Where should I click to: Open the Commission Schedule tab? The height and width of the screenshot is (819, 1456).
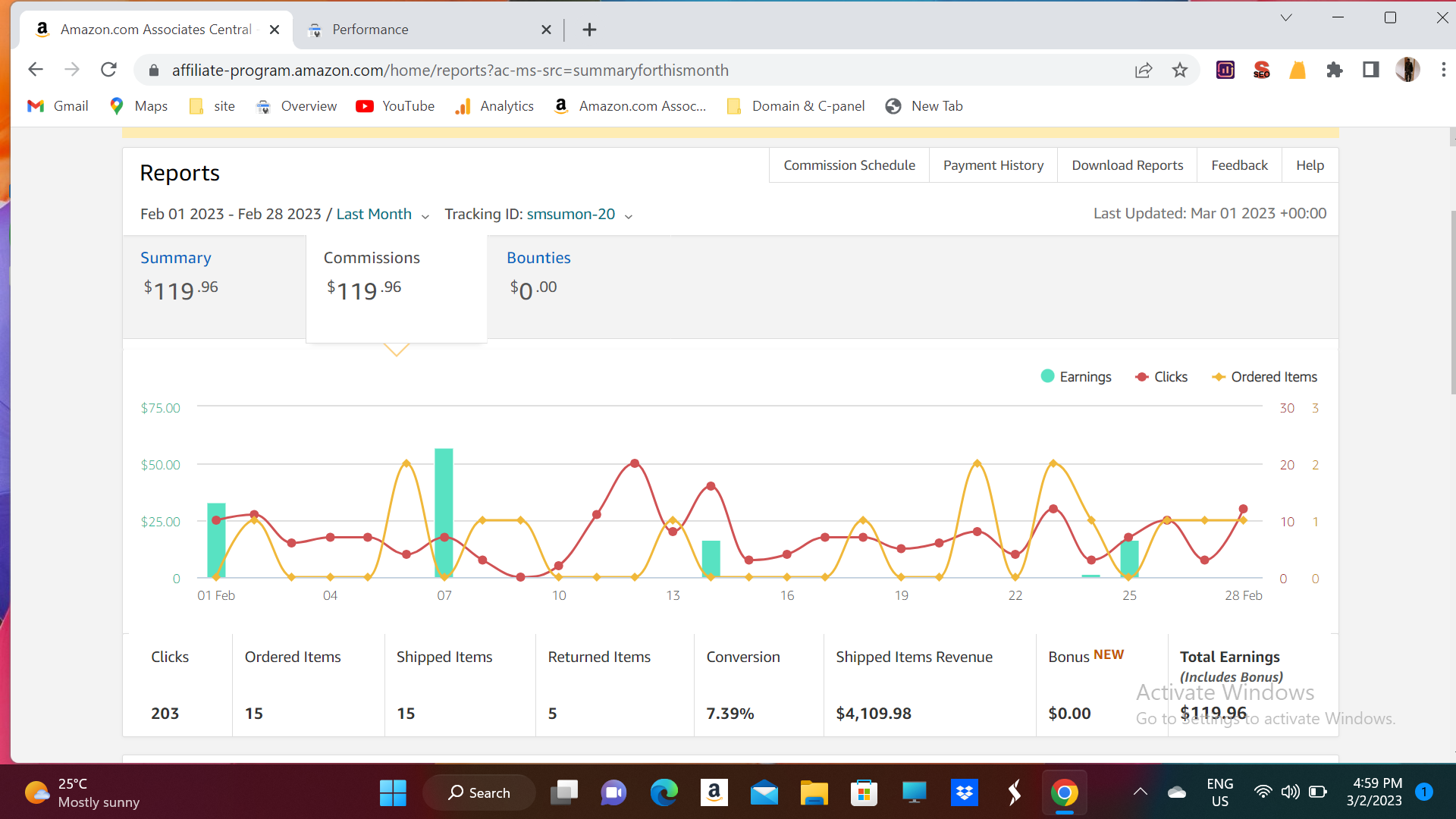click(x=849, y=165)
